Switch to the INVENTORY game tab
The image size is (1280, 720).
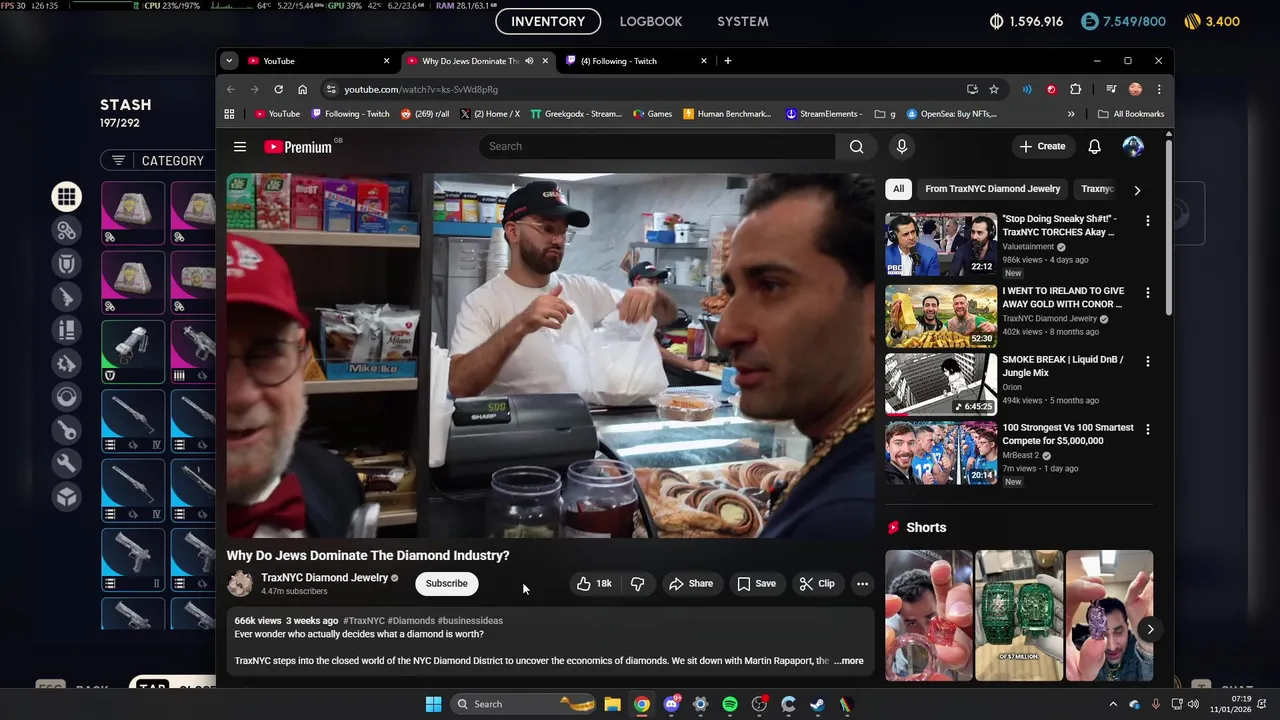coord(548,21)
